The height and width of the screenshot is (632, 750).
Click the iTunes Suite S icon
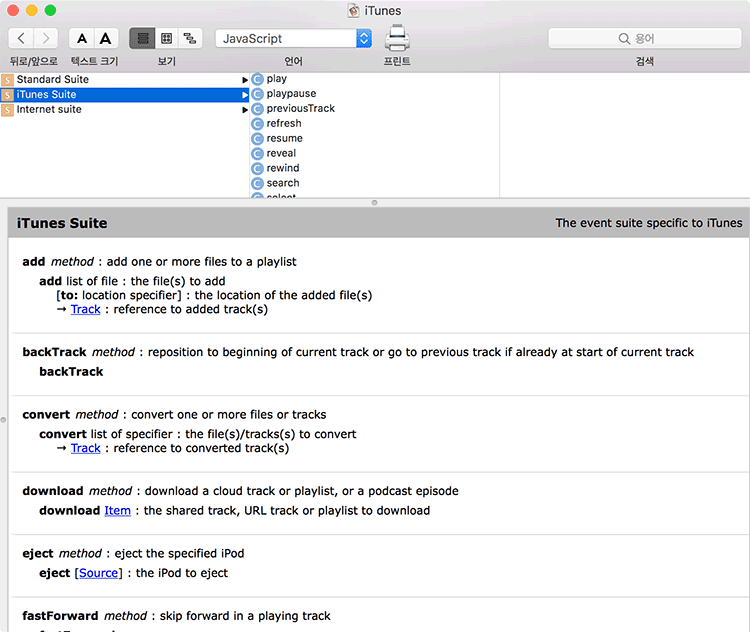coord(7,95)
